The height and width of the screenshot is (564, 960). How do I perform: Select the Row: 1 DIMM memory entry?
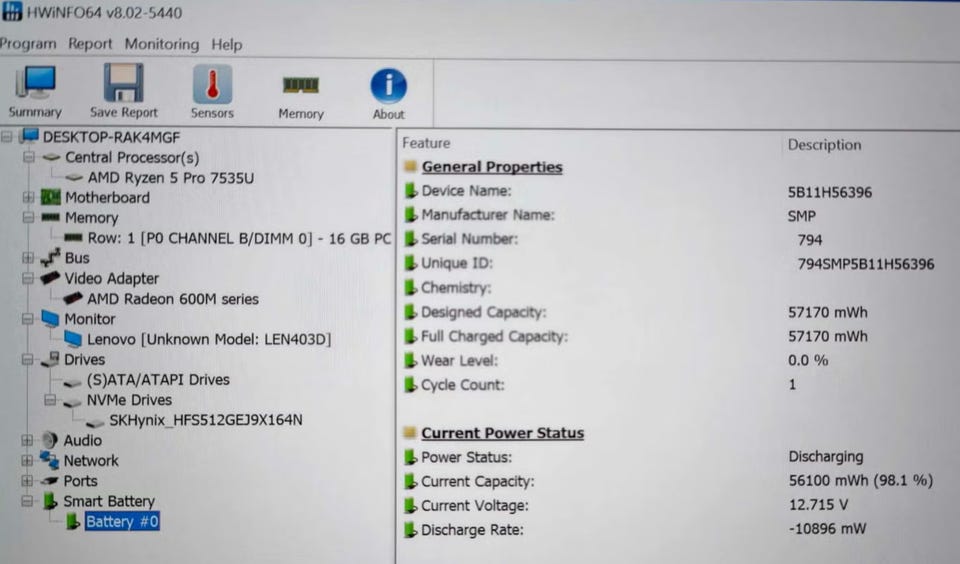239,238
